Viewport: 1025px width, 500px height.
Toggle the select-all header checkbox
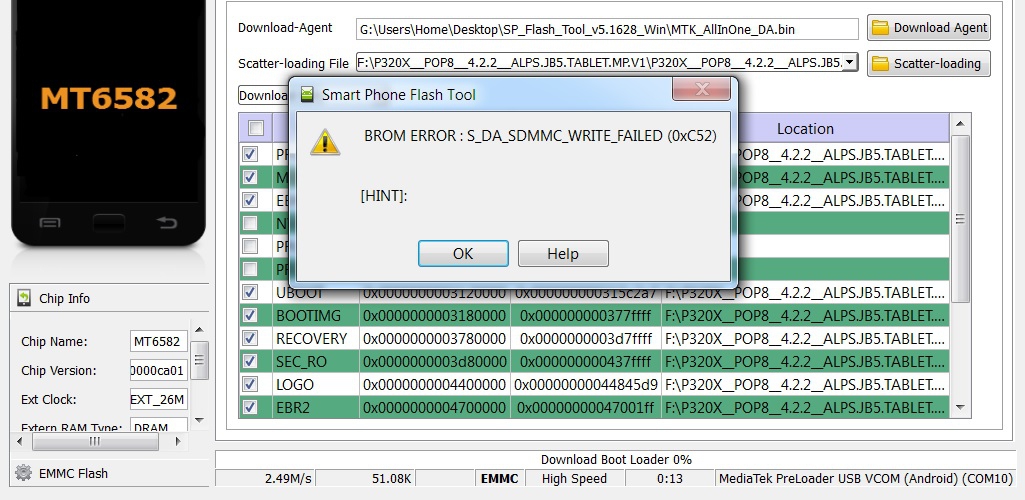coord(256,128)
